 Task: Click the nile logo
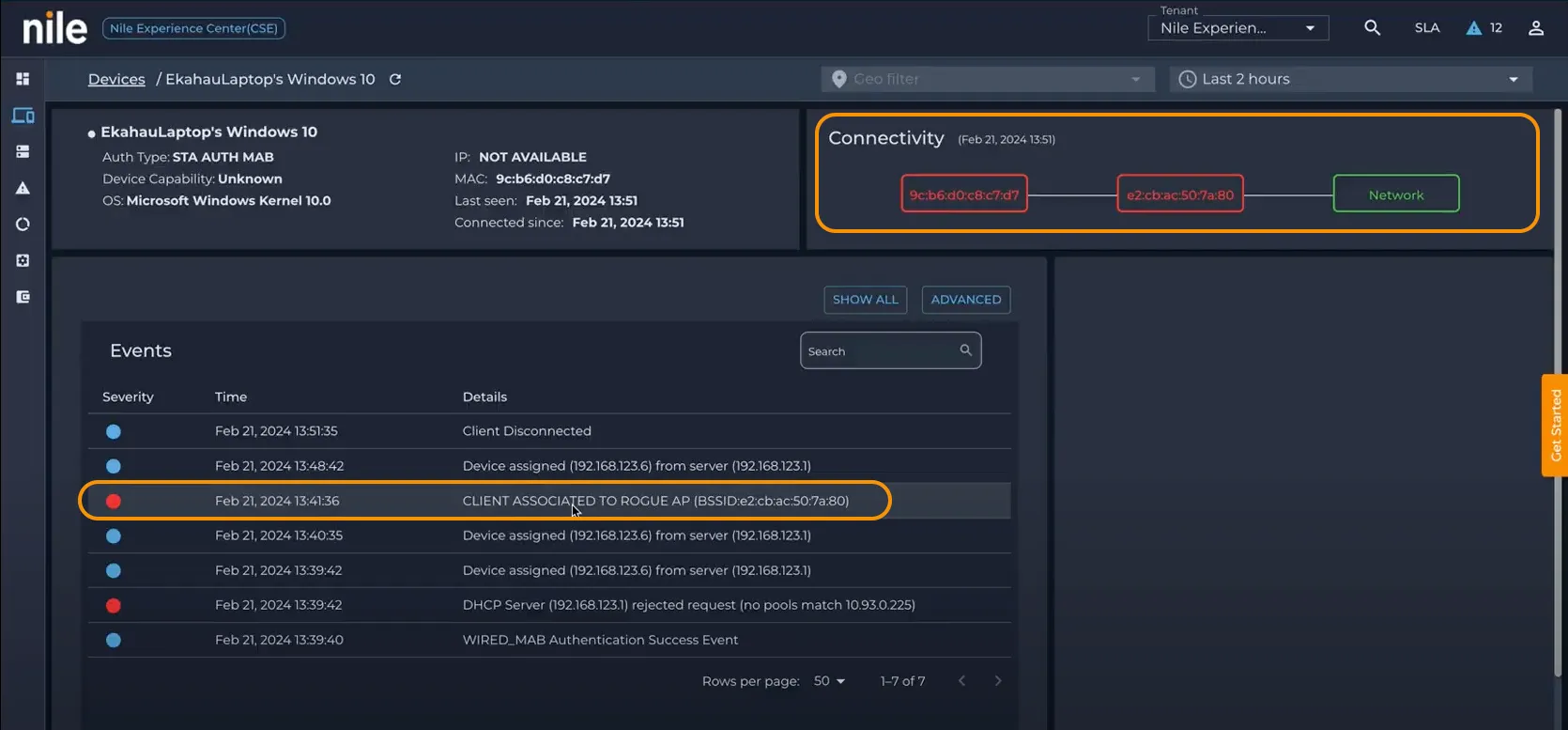click(54, 28)
